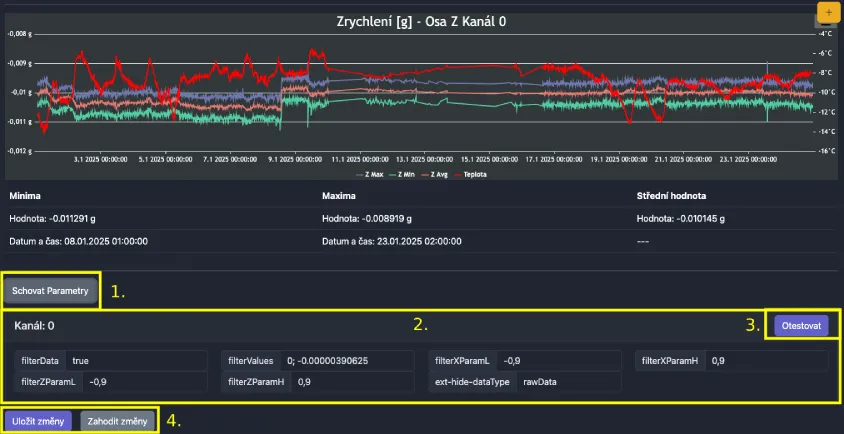This screenshot has width=844, height=434.
Task: Click into the filterZParamL field
Action: pyautogui.click(x=144, y=381)
